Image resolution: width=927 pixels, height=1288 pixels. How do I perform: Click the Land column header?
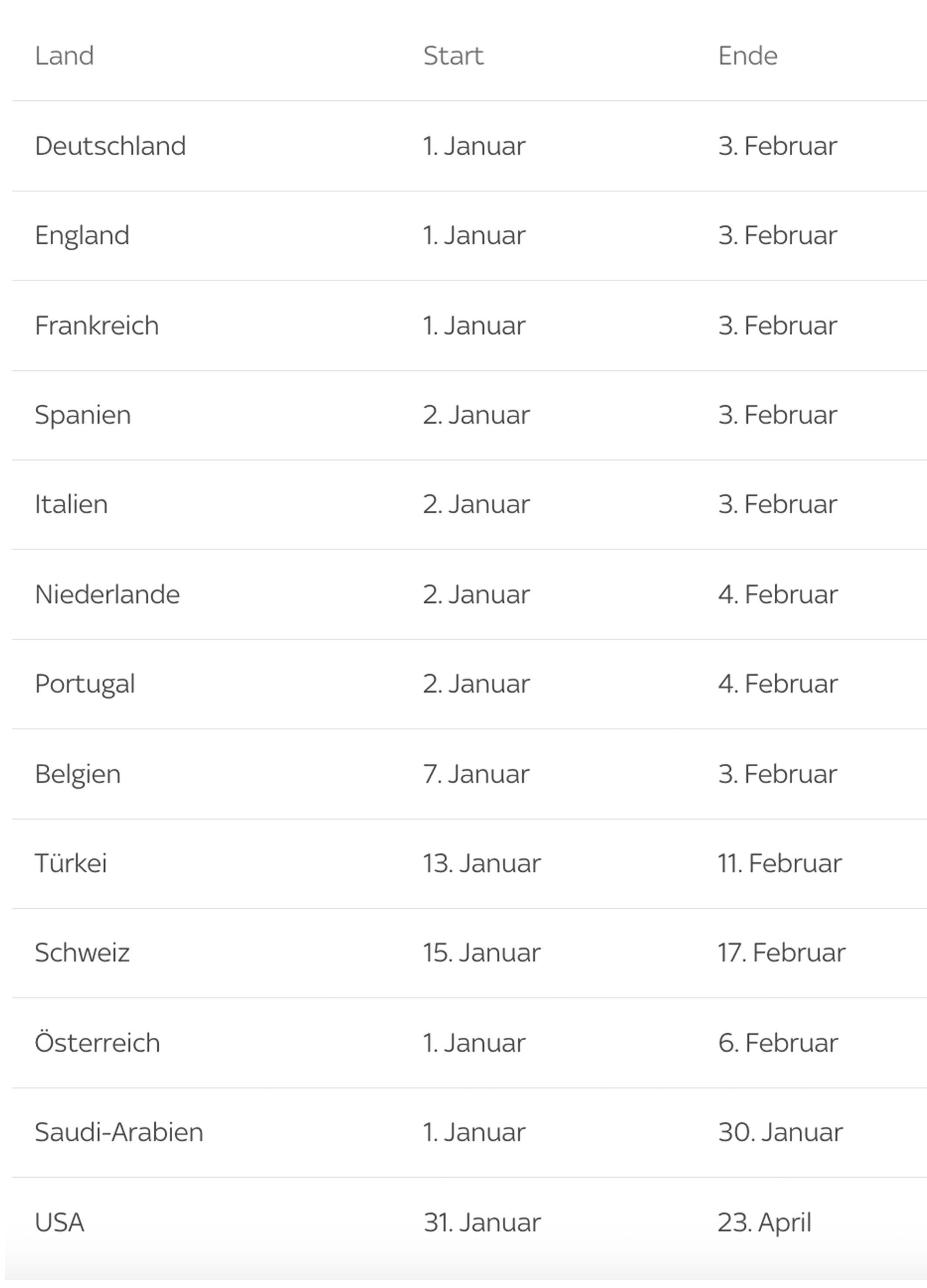click(64, 56)
